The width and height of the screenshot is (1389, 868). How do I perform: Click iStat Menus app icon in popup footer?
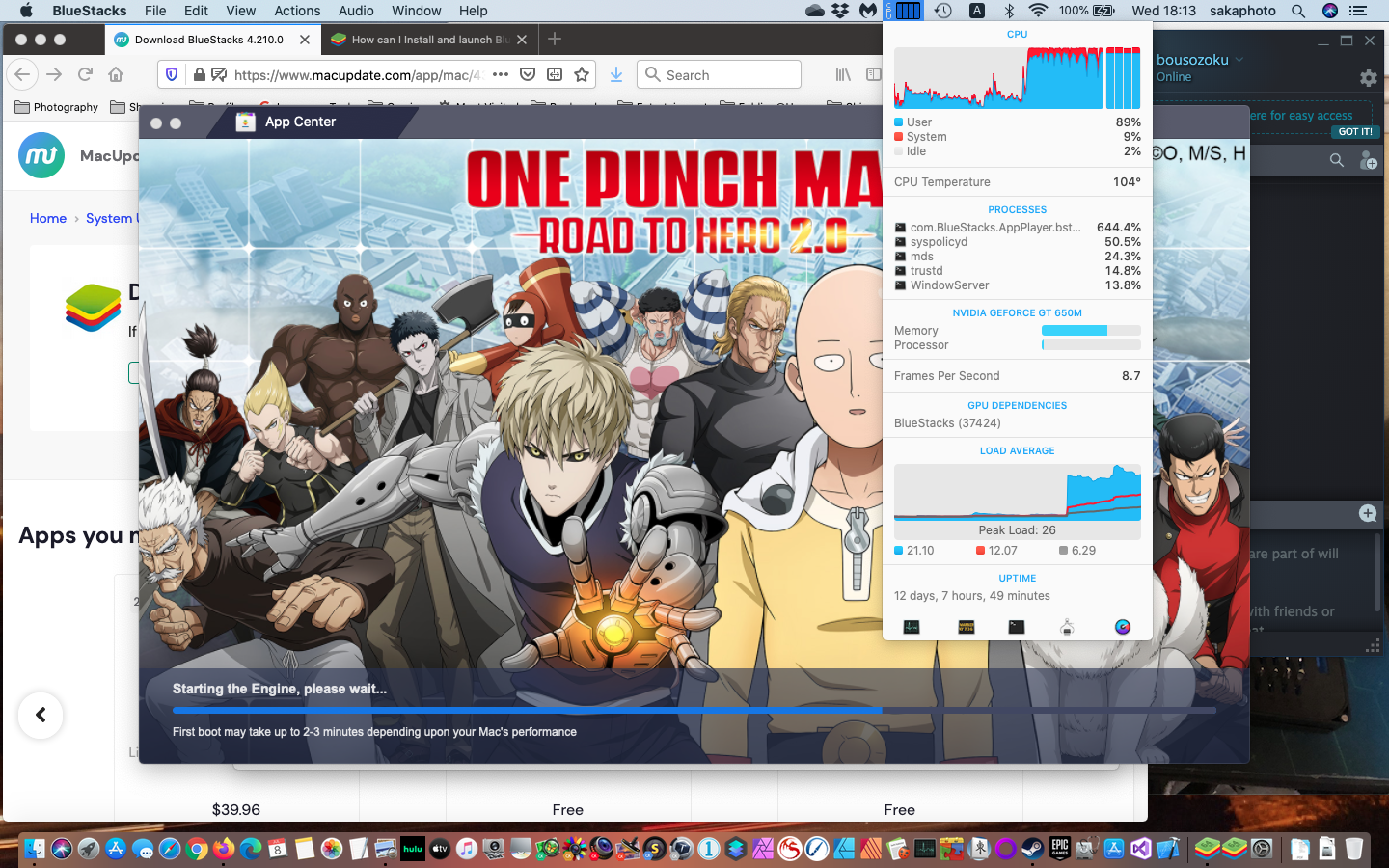(1123, 627)
